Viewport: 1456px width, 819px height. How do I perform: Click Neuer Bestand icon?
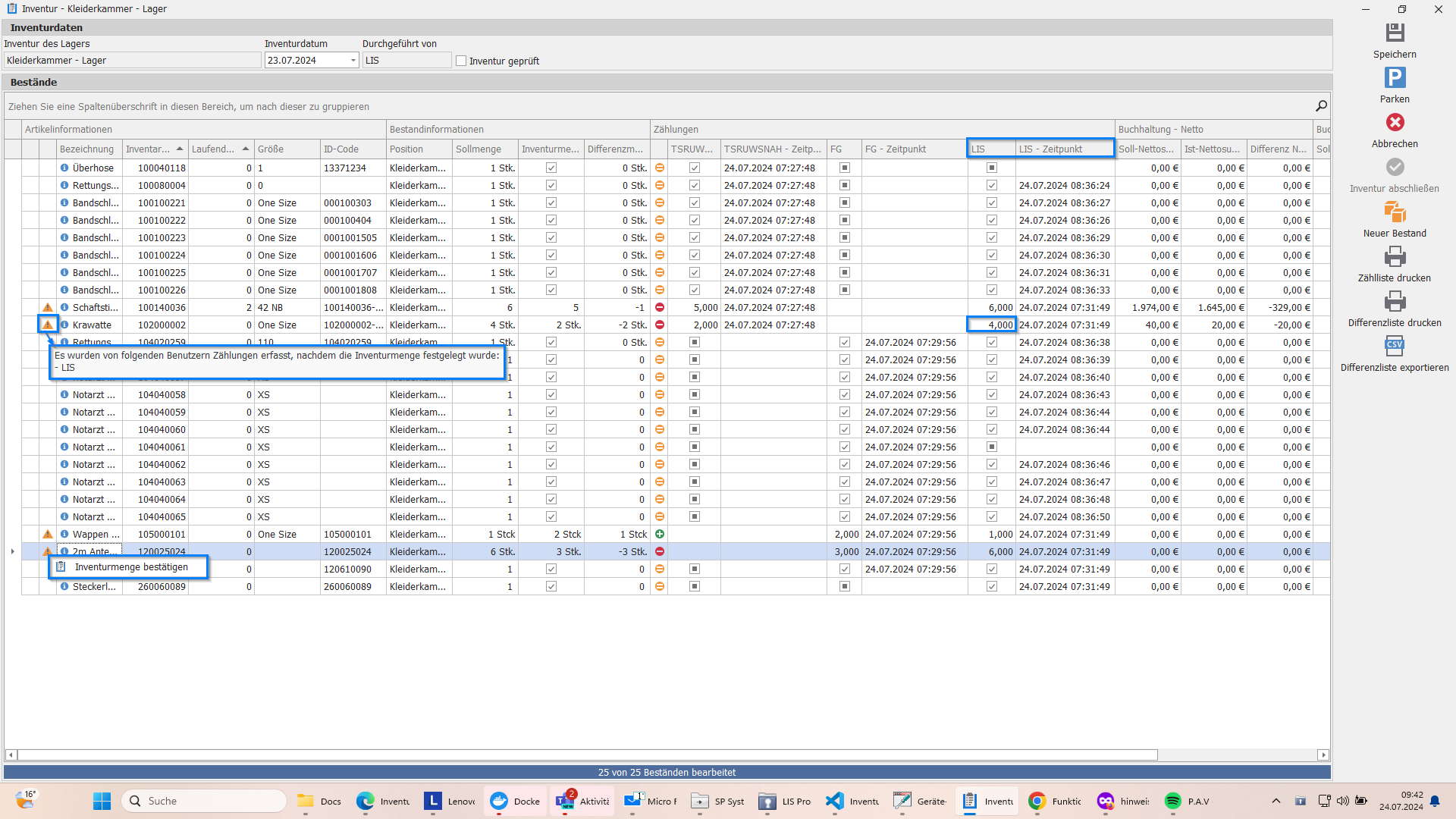click(x=1395, y=212)
